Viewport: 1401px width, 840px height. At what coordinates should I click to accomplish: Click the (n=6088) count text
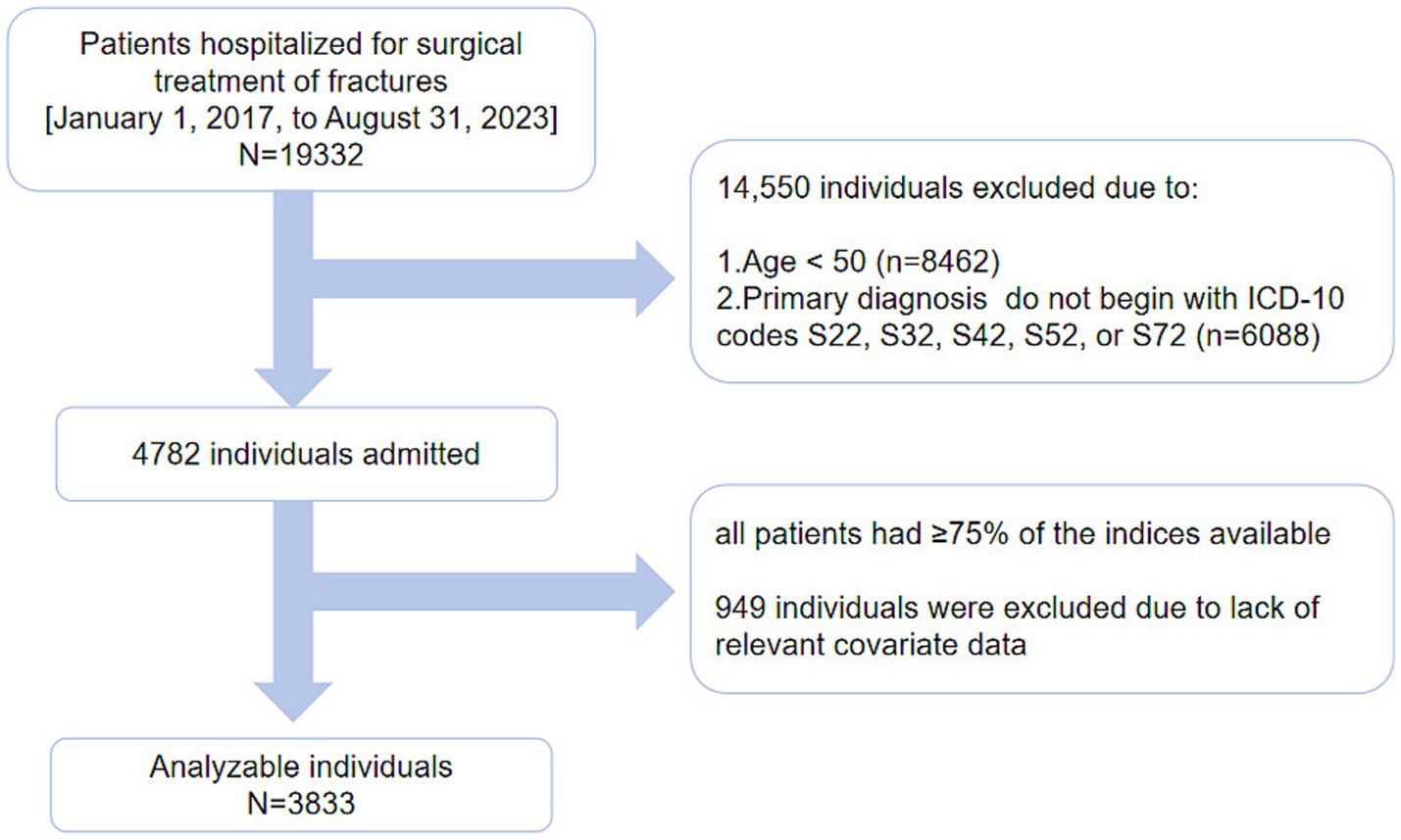[1258, 335]
